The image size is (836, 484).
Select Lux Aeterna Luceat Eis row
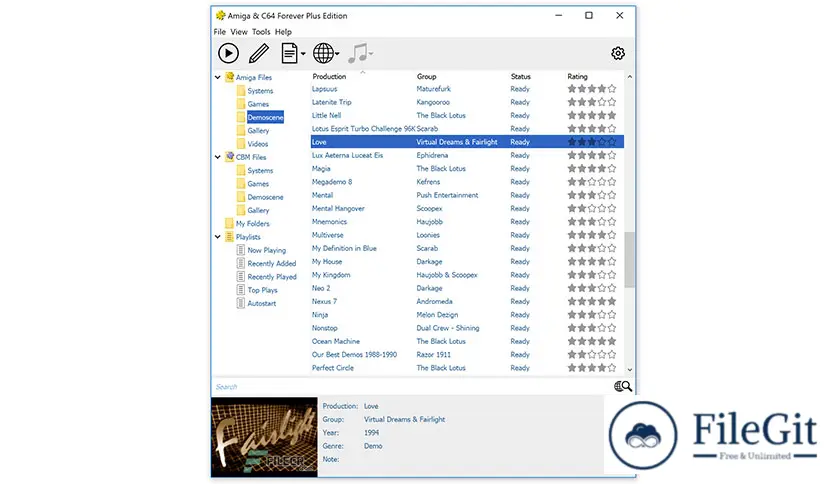tap(467, 155)
